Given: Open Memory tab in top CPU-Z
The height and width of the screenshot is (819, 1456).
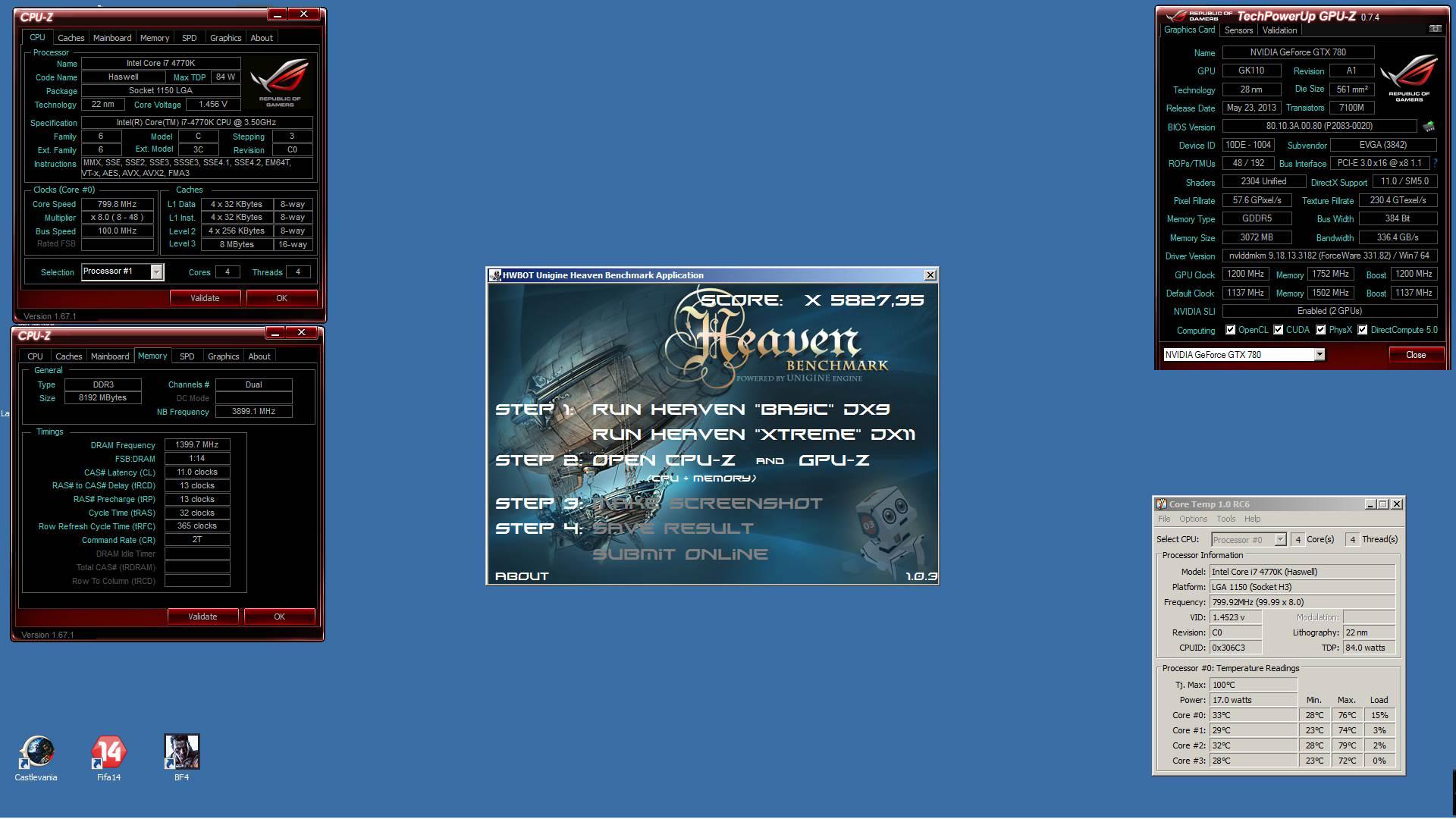Looking at the screenshot, I should point(155,38).
